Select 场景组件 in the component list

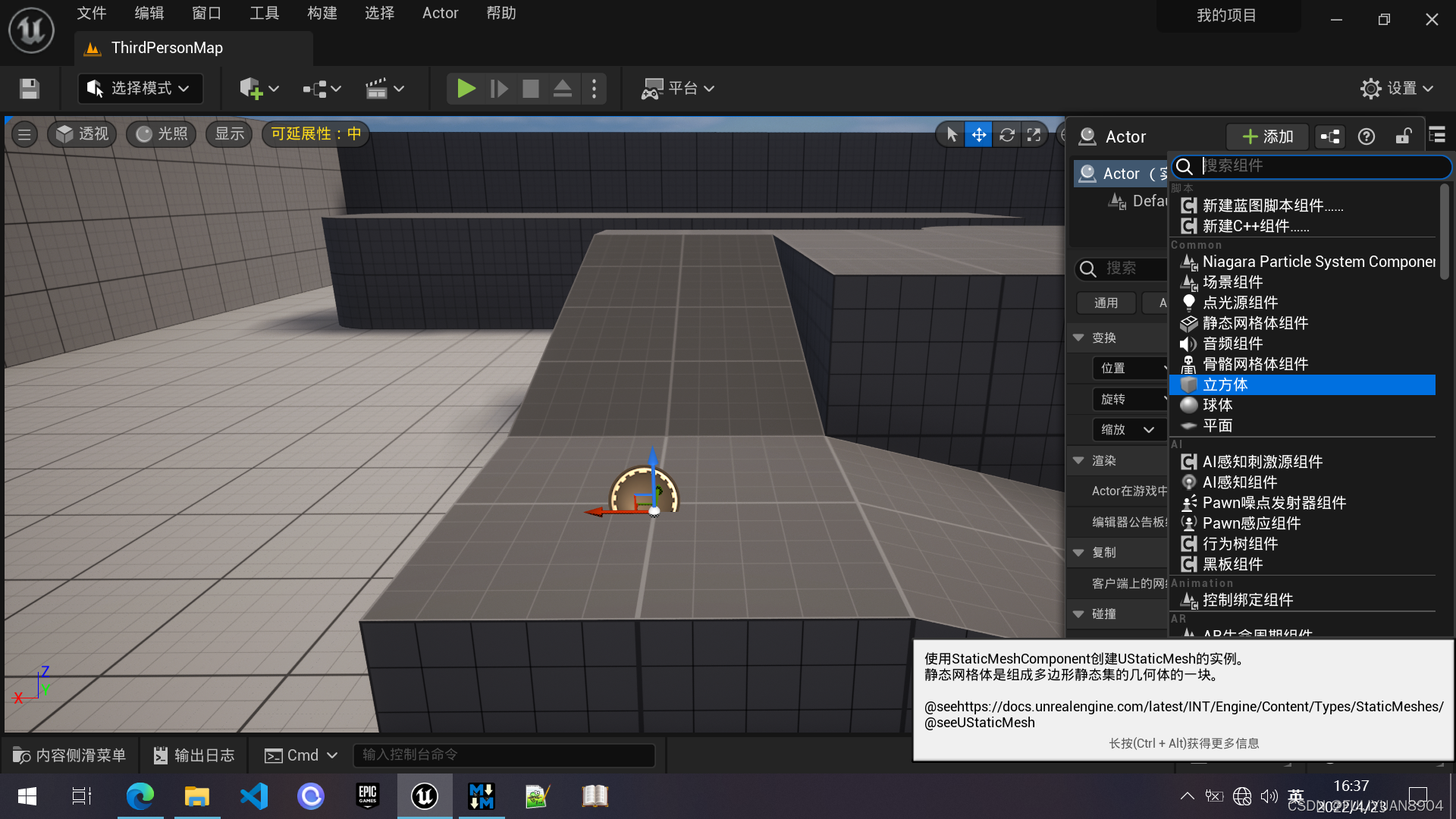1302,283
